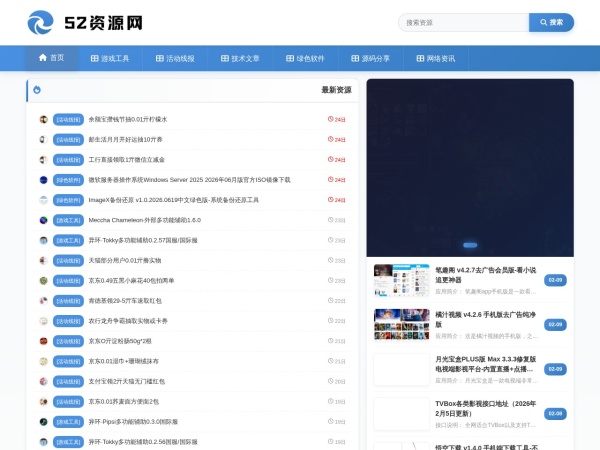600x450 pixels.
Task: Click the avatar beside 邮生活月月开好运 post
Action: (44, 140)
